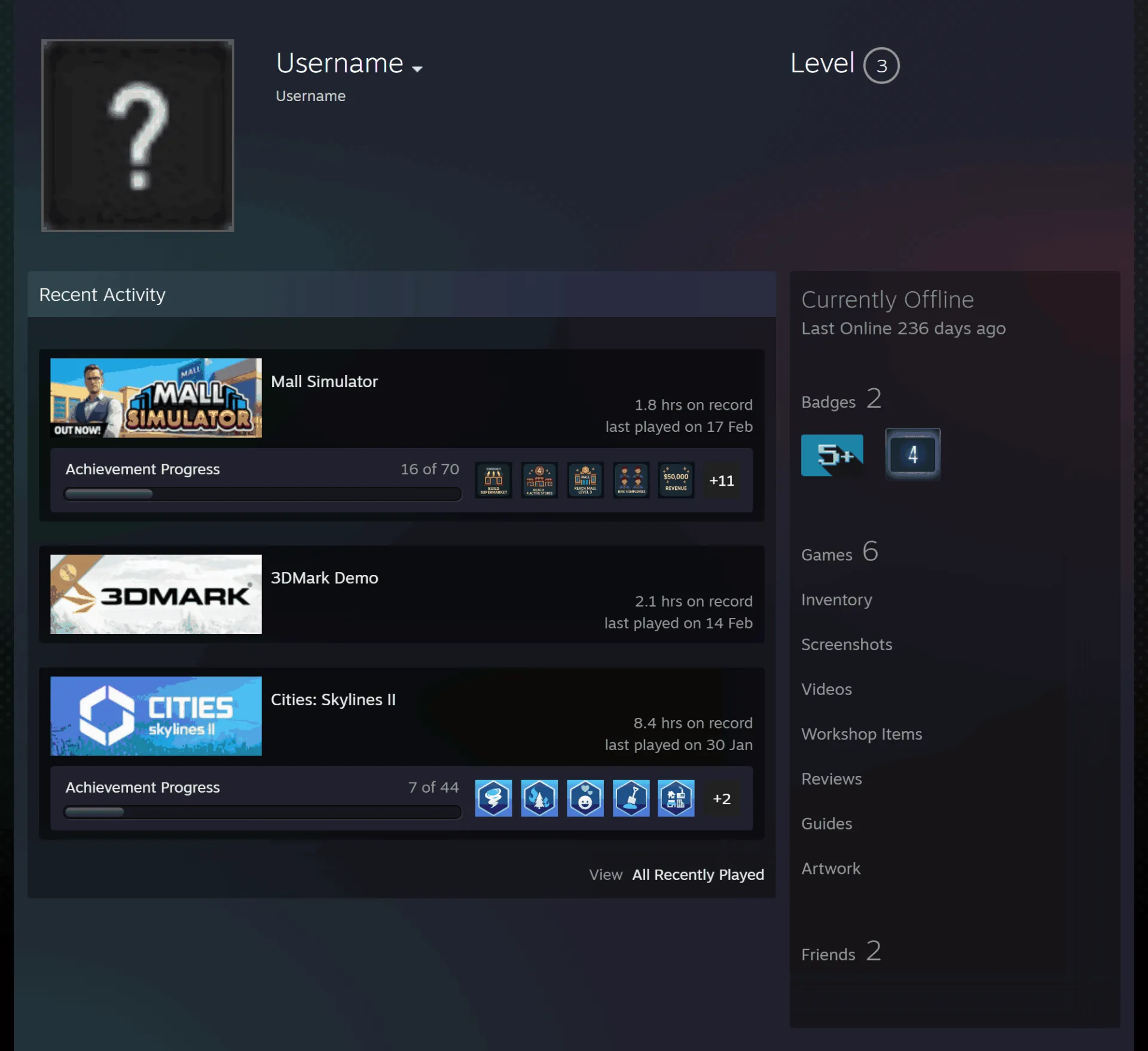The width and height of the screenshot is (1148, 1051).
Task: Open the Cities: Skylines II title link
Action: (333, 700)
